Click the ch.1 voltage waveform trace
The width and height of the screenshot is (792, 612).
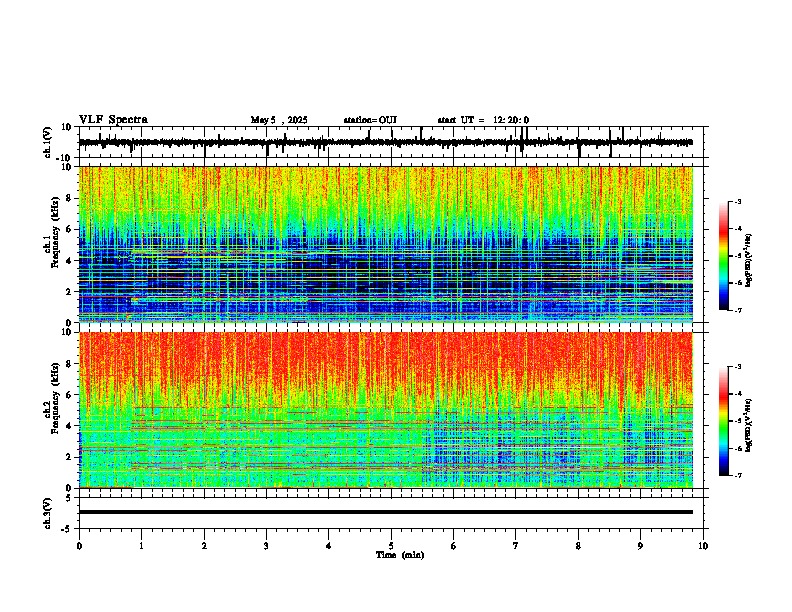click(x=385, y=142)
